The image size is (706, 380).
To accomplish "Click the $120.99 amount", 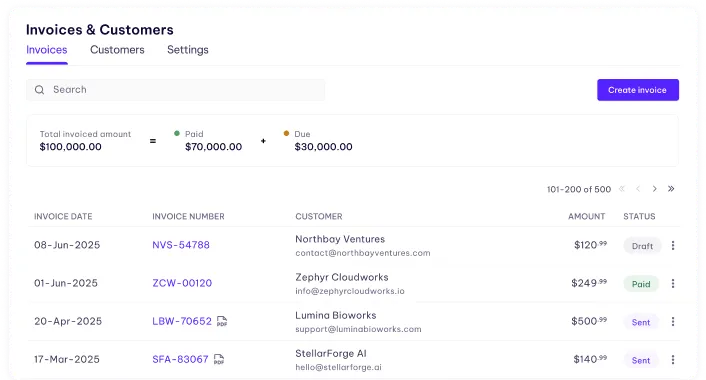I will coord(590,245).
